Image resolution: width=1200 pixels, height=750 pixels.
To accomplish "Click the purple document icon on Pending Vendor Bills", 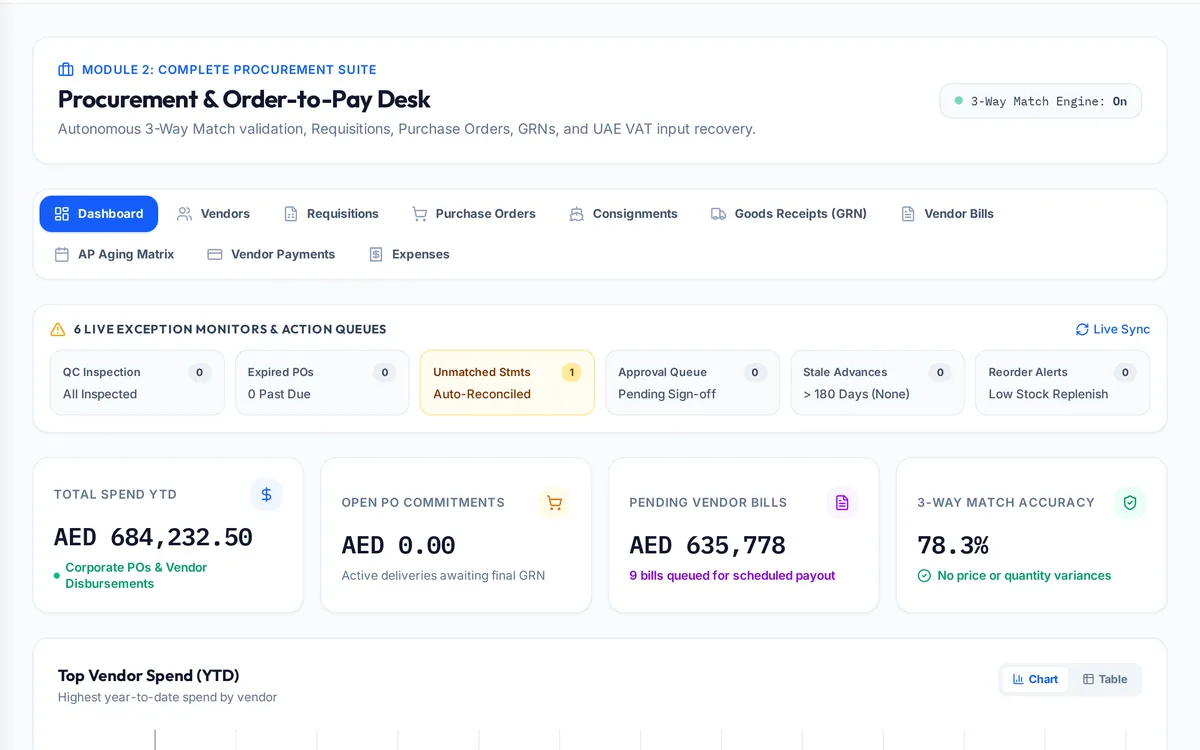I will click(x=842, y=502).
